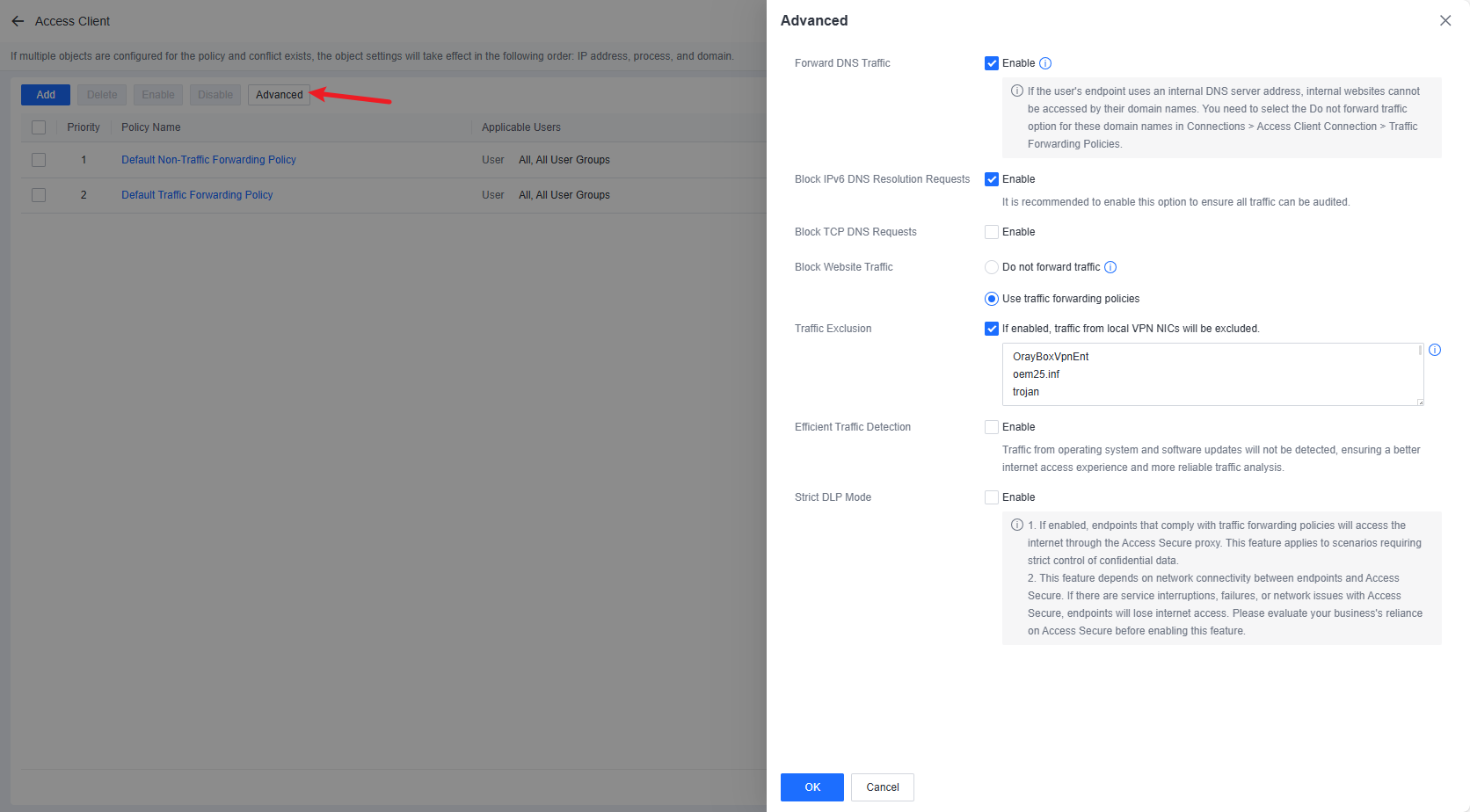This screenshot has width=1470, height=812.
Task: Open Default Non-Traffic Forwarding Policy link
Action: (208, 160)
